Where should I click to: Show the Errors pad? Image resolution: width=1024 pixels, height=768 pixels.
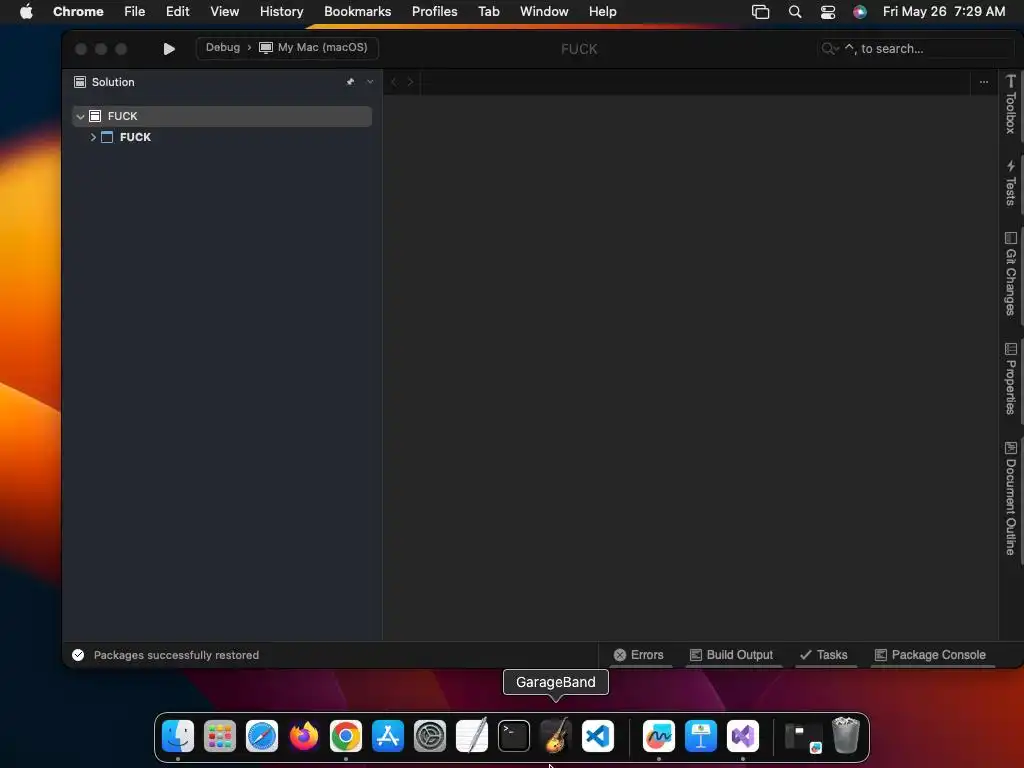pyautogui.click(x=639, y=655)
